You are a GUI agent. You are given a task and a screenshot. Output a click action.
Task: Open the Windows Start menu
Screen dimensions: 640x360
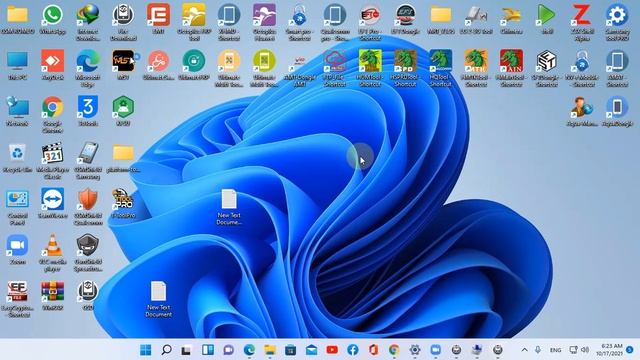[x=146, y=350]
